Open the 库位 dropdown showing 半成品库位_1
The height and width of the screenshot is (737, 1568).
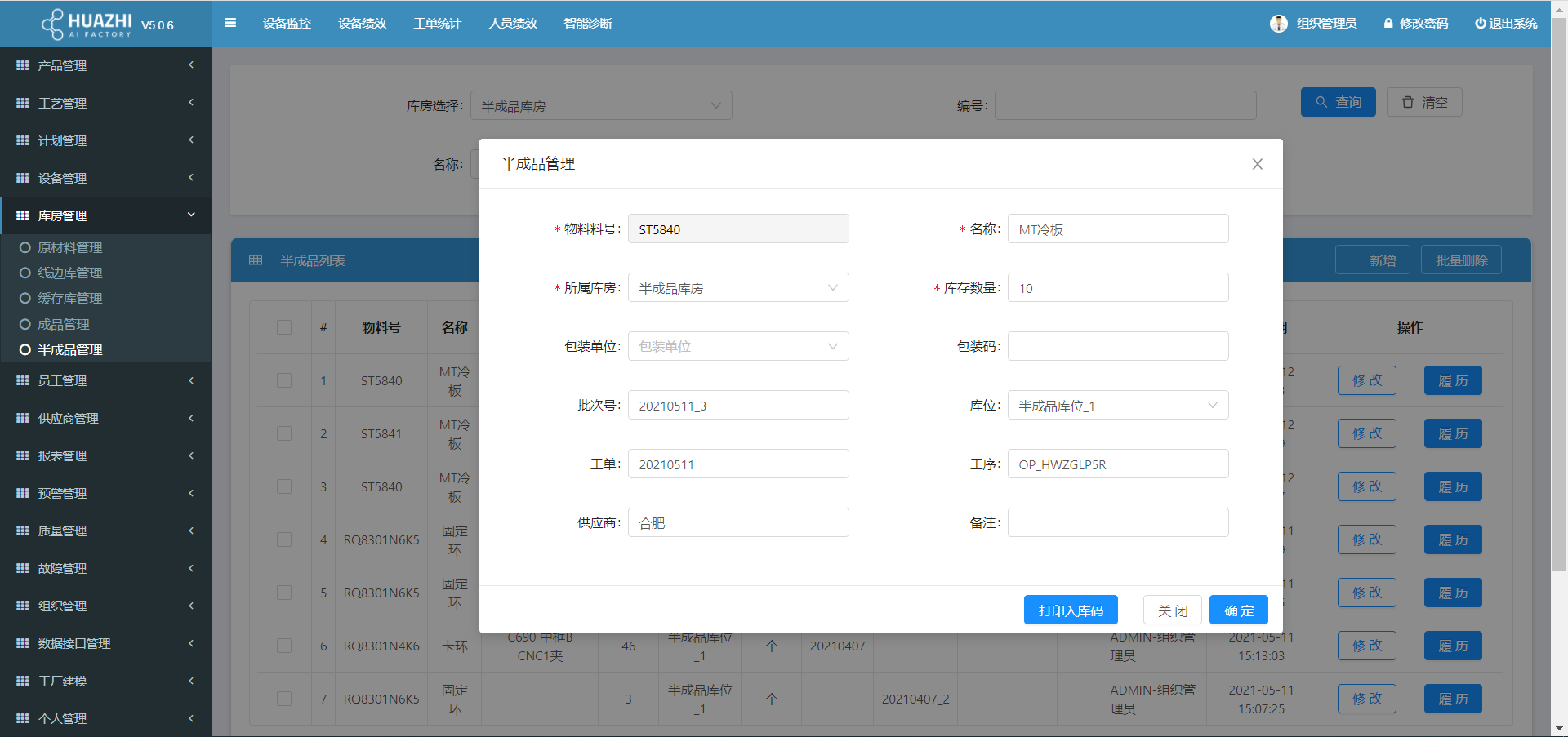(x=1118, y=405)
